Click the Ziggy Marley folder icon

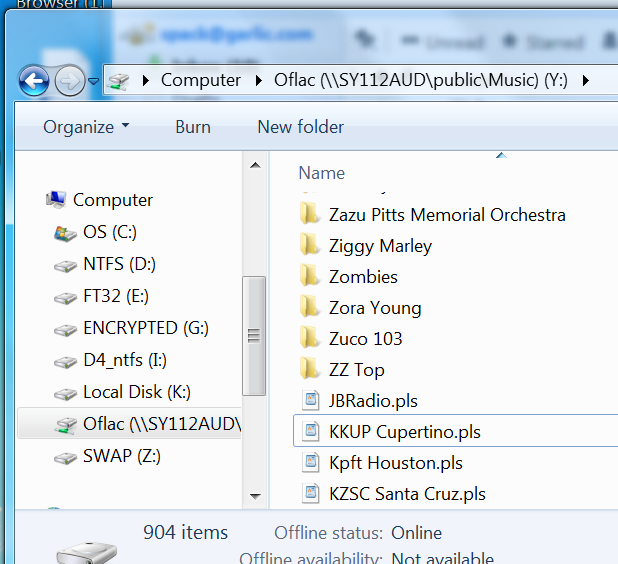(309, 244)
